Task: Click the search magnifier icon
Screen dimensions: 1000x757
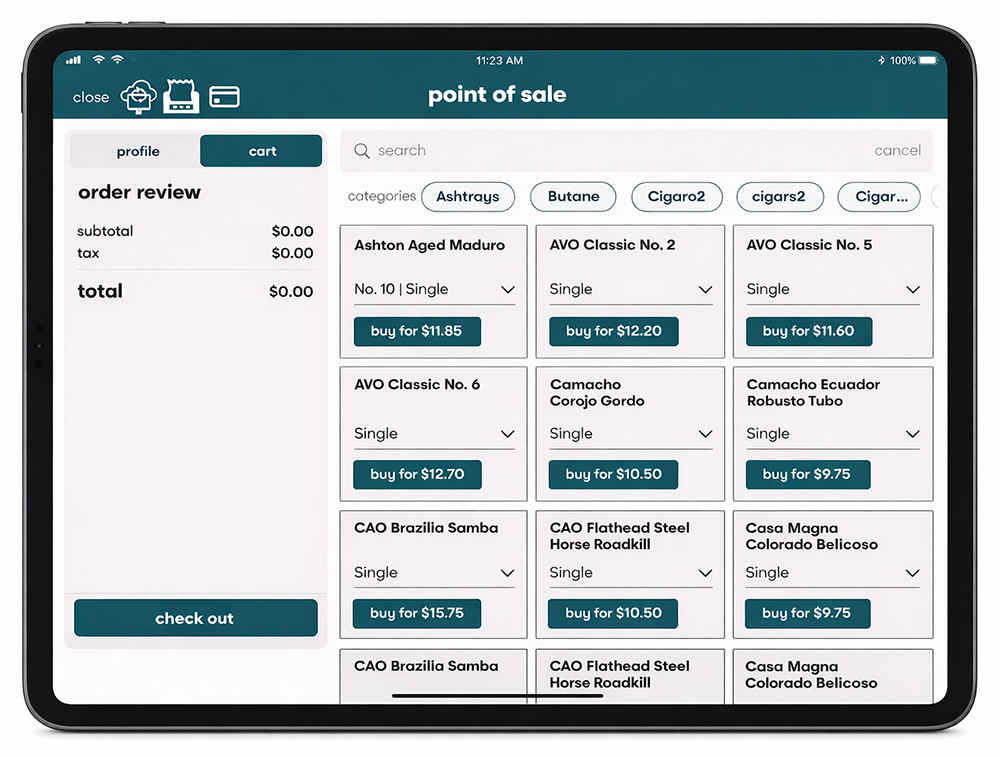Action: (x=362, y=151)
